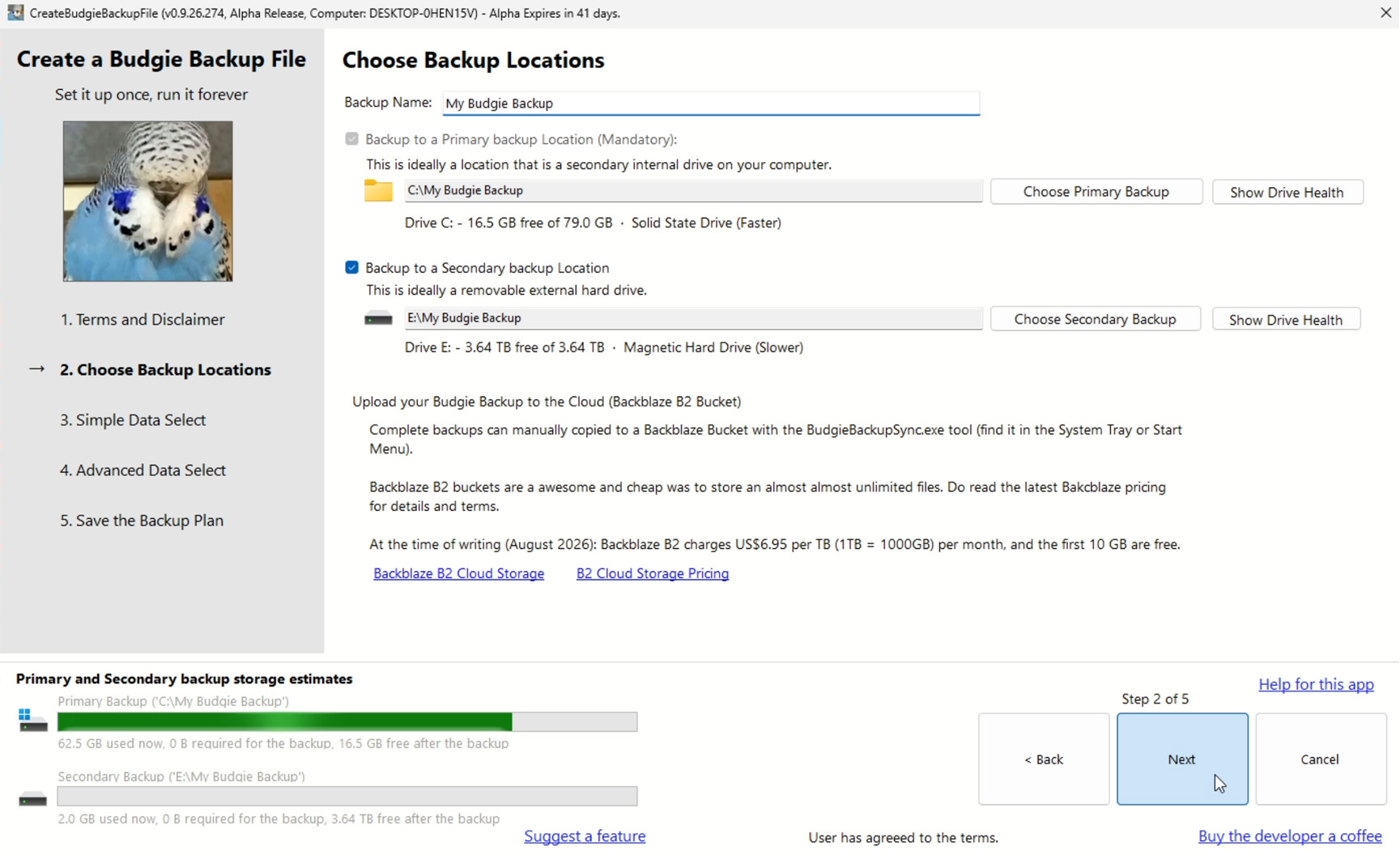Jump to step 5. Save the Backup Plan

142,520
